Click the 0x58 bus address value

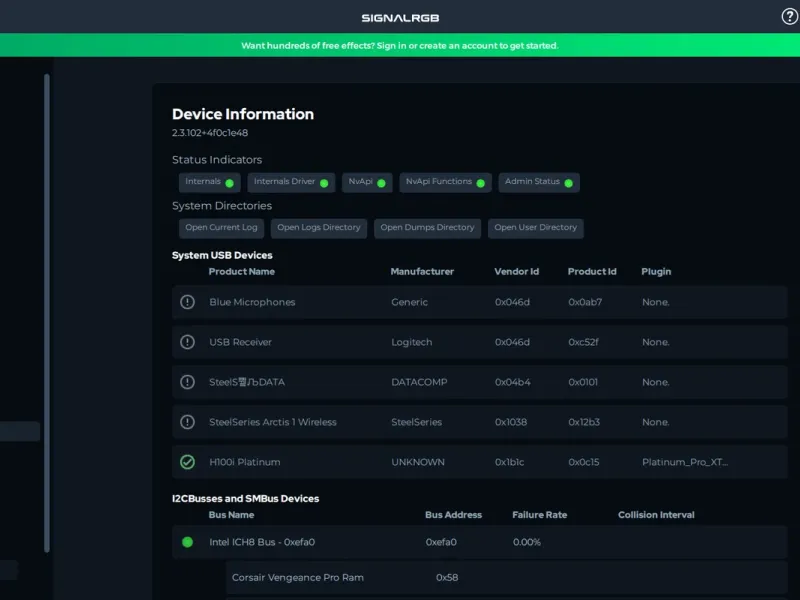(x=447, y=578)
